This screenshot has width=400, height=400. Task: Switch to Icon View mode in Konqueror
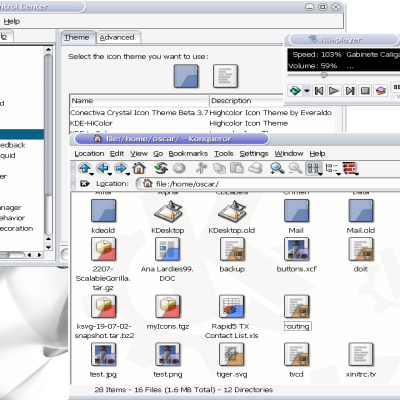click(314, 168)
